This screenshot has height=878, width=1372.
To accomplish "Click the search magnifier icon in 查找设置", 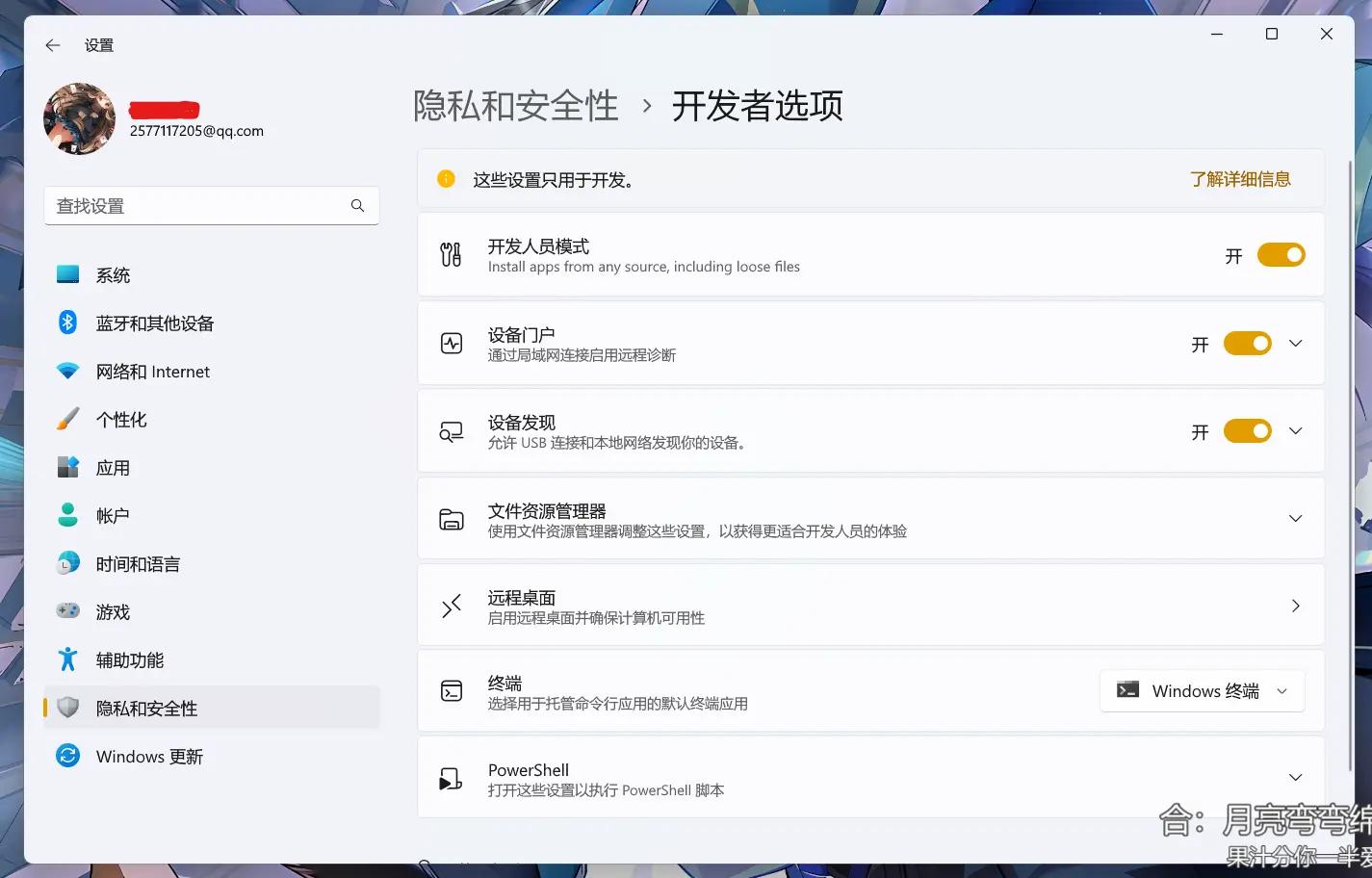I will point(357,206).
